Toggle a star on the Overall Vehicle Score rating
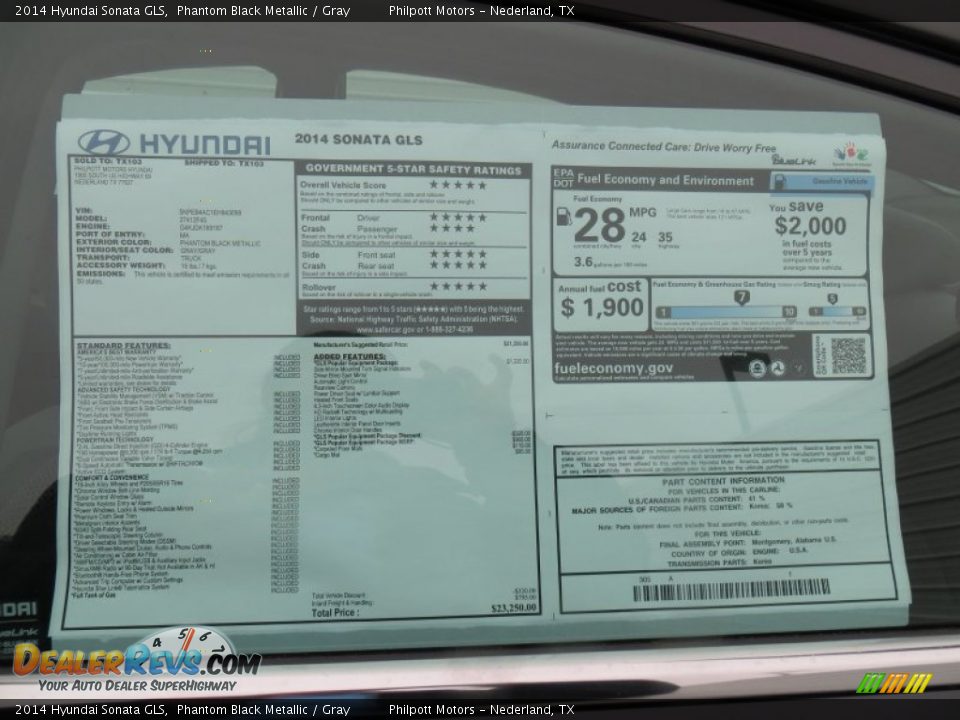960x720 pixels. [x=456, y=186]
